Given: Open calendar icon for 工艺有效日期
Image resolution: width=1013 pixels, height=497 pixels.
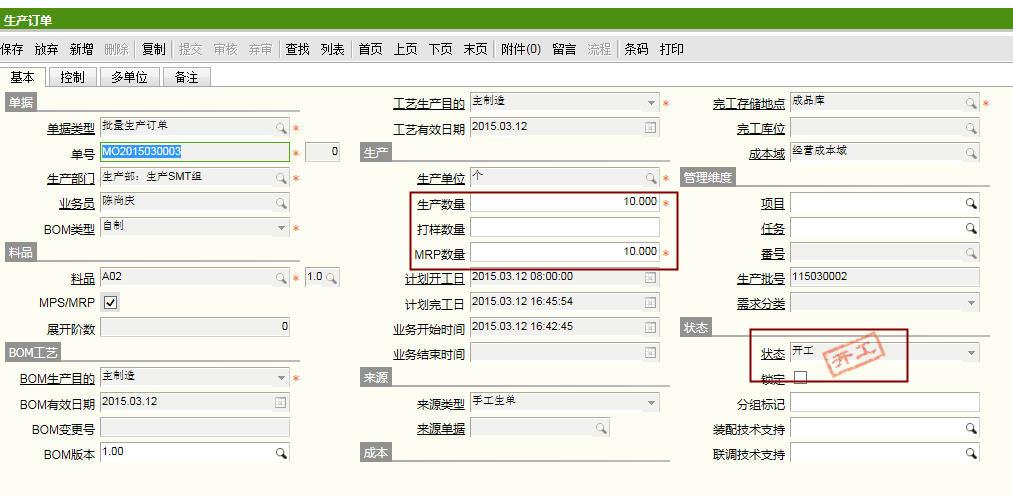Looking at the screenshot, I should 650,128.
